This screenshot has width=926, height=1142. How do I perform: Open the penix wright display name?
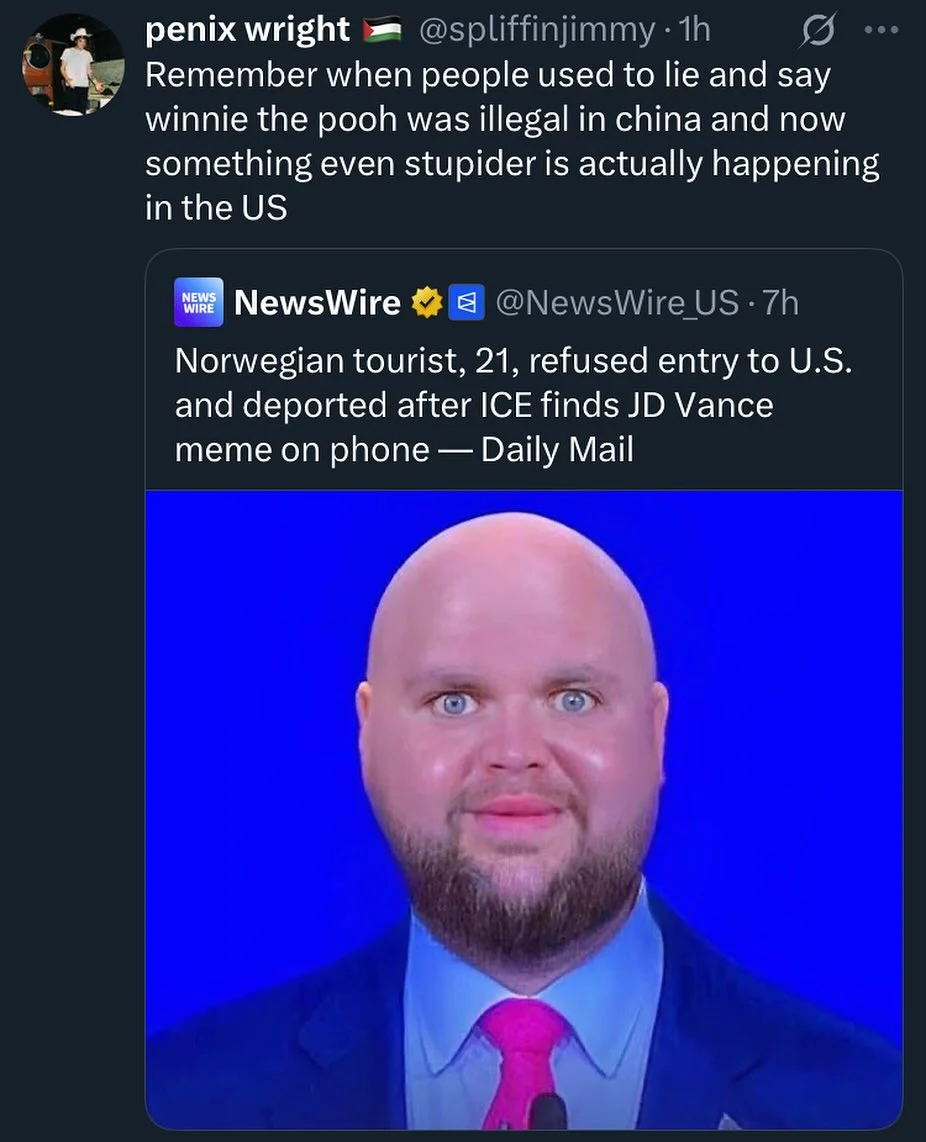(x=247, y=30)
